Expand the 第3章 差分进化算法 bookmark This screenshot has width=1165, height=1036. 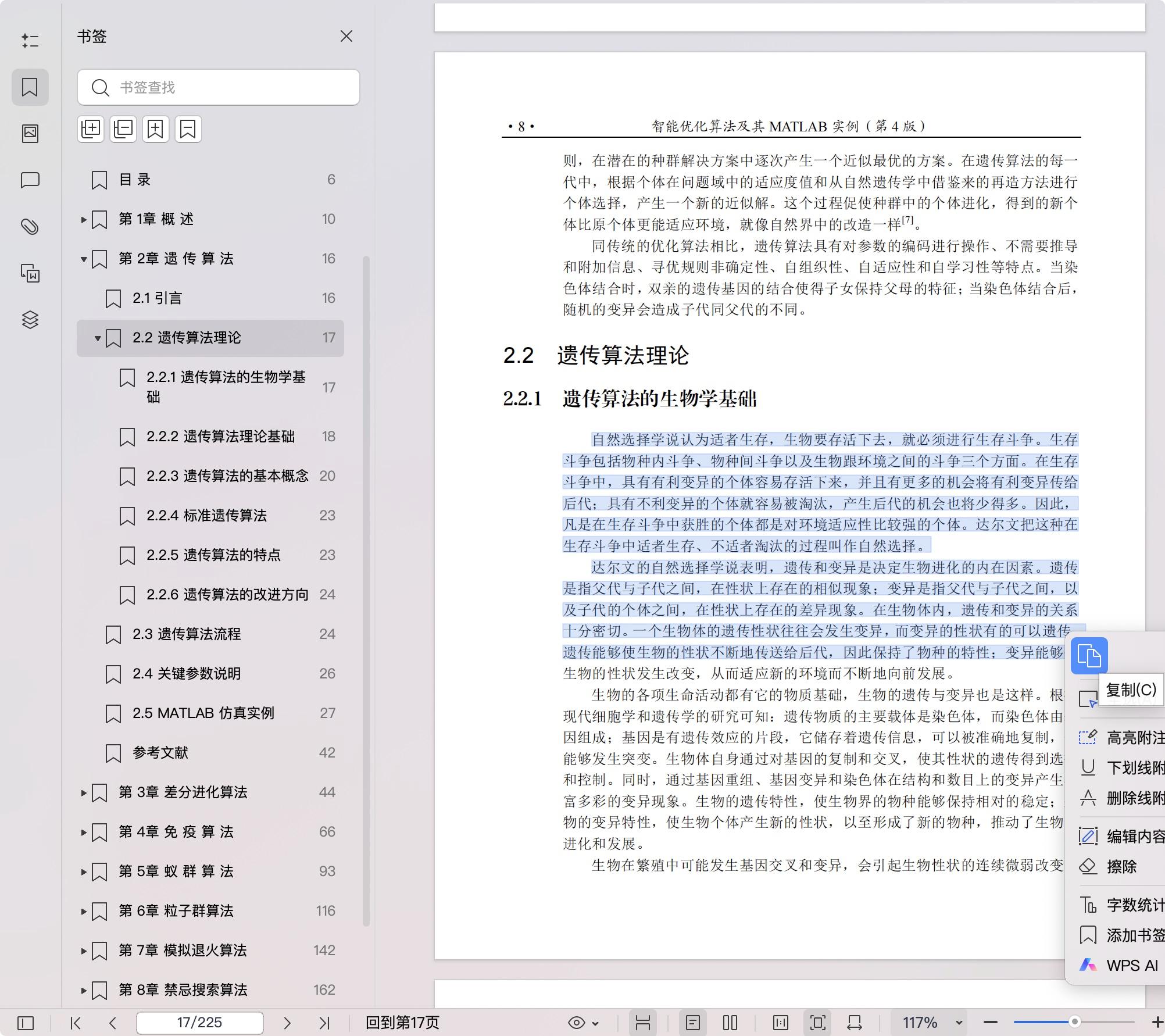pos(83,792)
